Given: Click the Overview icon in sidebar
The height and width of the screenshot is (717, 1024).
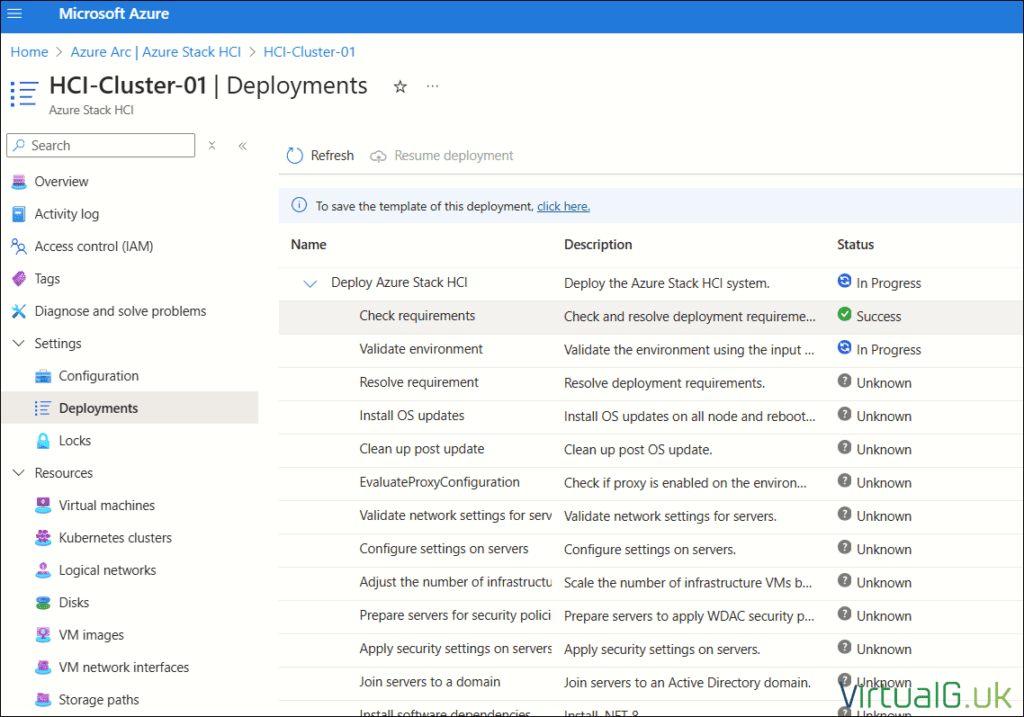Looking at the screenshot, I should click(x=19, y=182).
